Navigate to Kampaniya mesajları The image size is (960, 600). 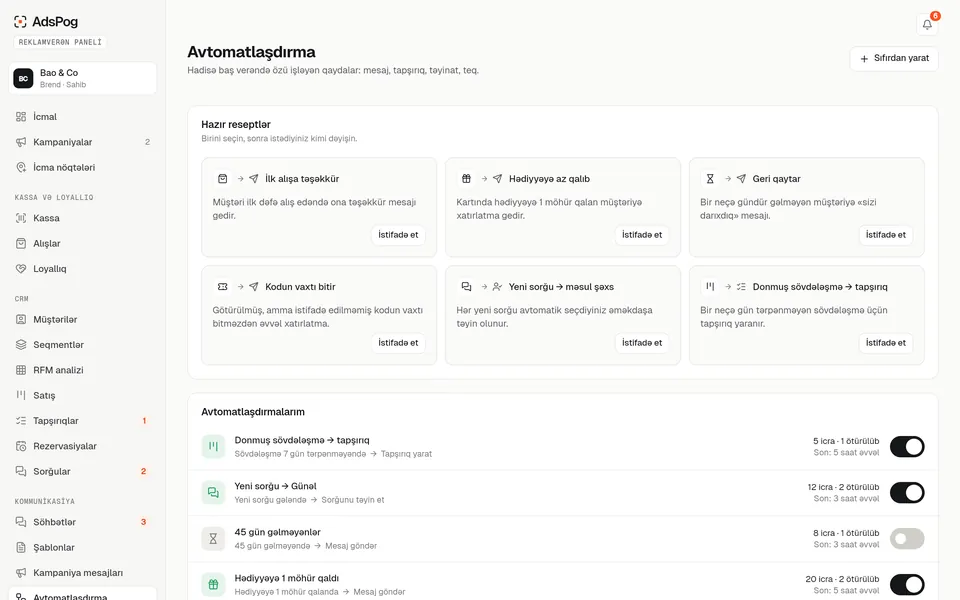coord(83,573)
